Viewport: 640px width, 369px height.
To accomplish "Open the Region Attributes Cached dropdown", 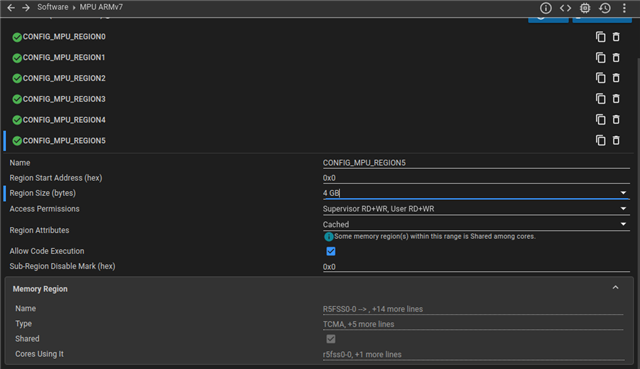I will [476, 224].
